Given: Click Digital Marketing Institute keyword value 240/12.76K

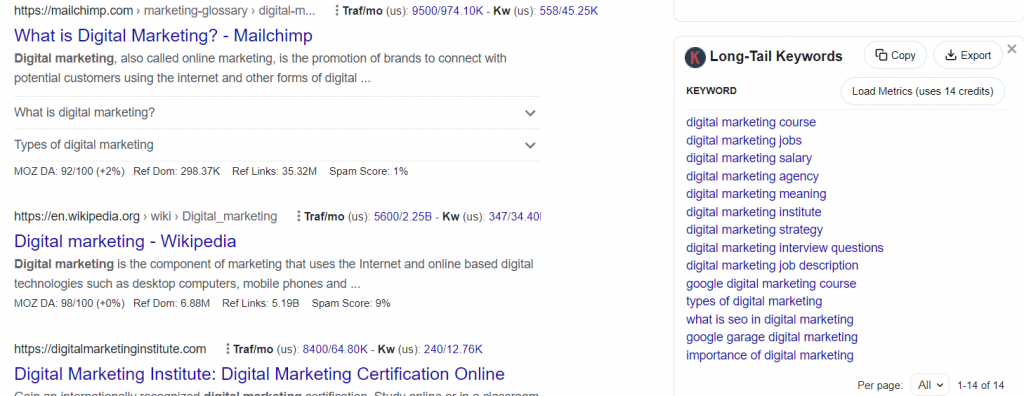Looking at the screenshot, I should click(453, 349).
